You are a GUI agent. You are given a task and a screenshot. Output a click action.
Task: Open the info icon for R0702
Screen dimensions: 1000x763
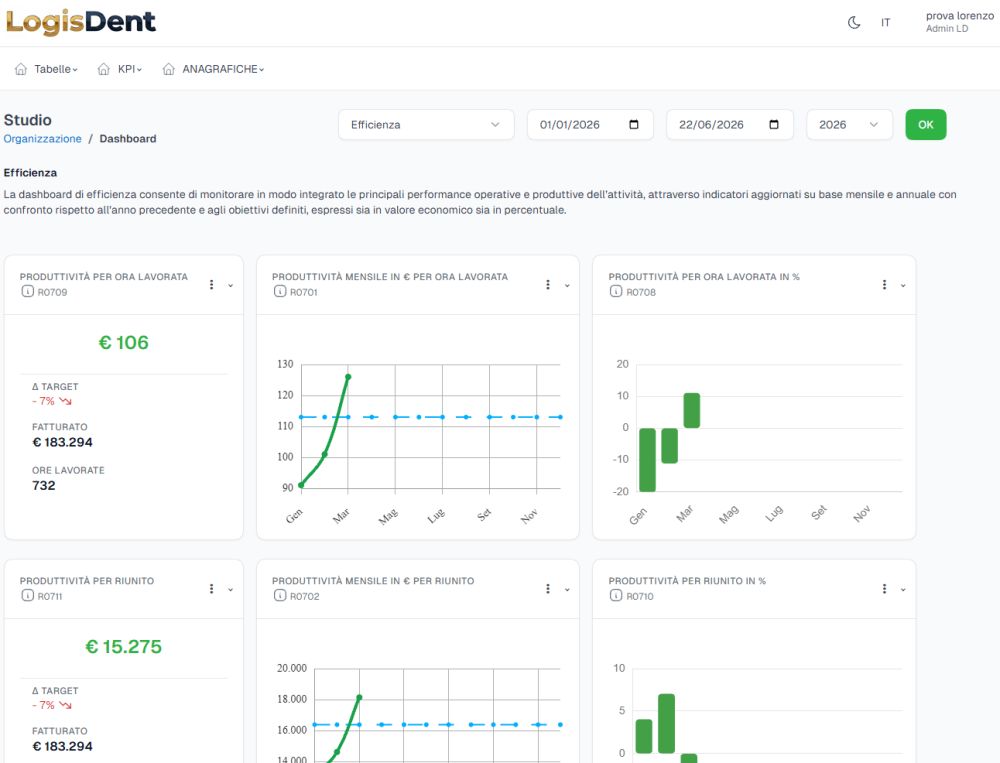point(280,595)
